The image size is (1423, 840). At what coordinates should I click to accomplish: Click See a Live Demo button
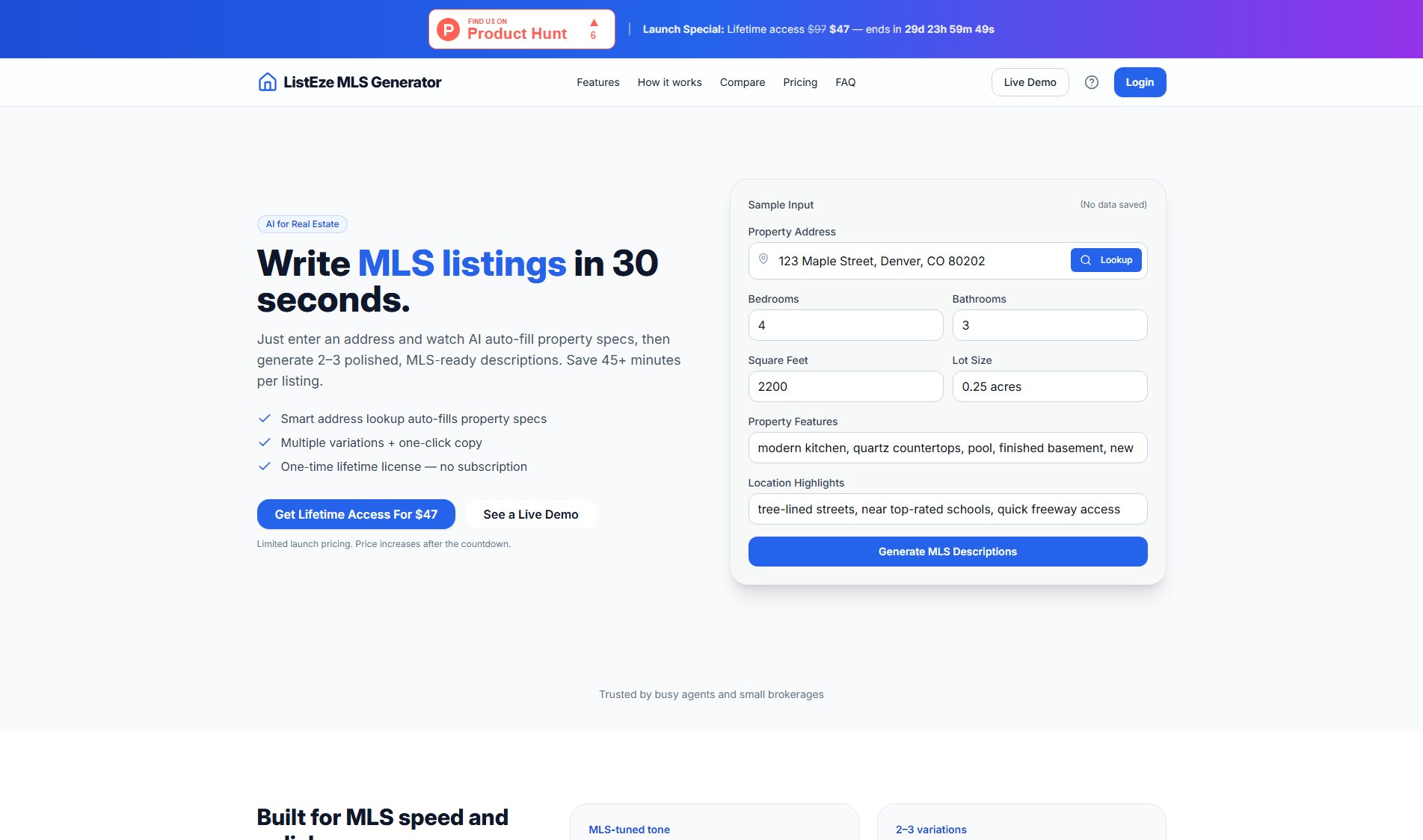coord(531,514)
